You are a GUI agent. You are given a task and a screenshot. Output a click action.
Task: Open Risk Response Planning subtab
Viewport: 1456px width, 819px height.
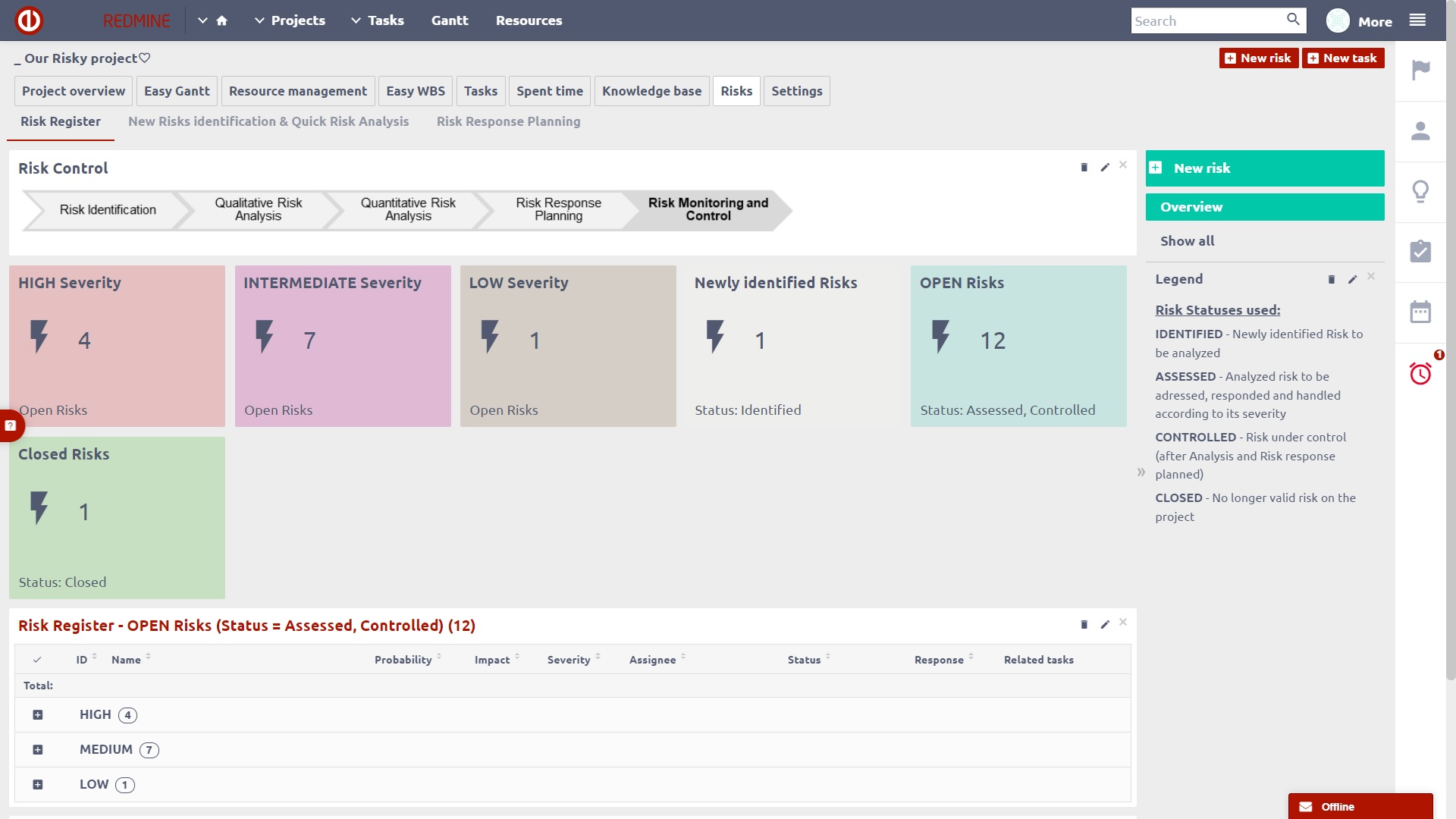[509, 121]
